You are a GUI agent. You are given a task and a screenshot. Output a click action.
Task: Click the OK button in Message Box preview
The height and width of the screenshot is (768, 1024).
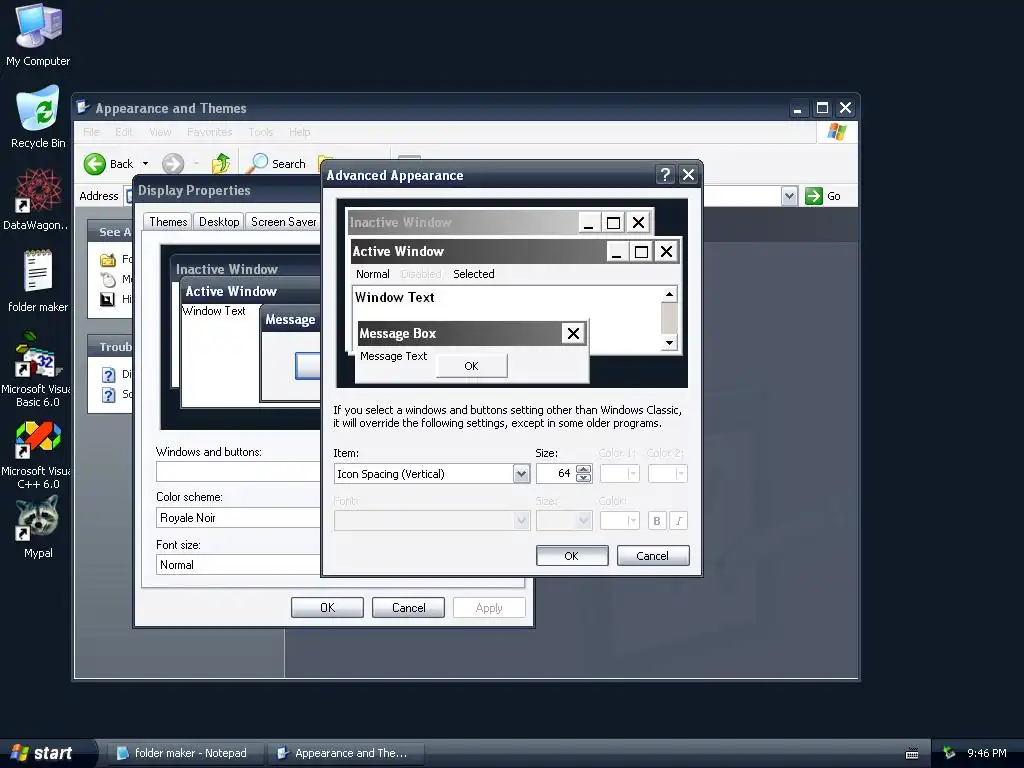(472, 366)
